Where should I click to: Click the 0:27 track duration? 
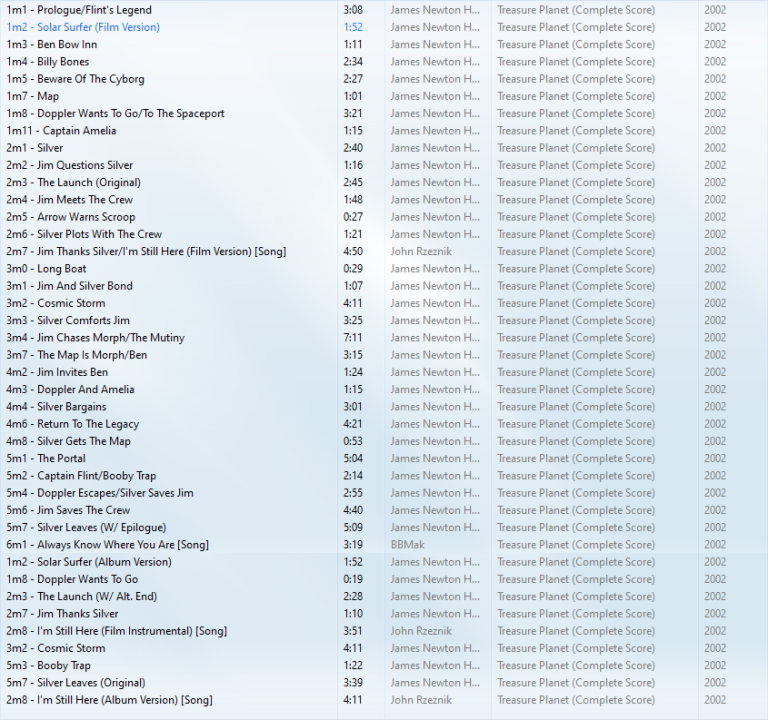click(353, 217)
